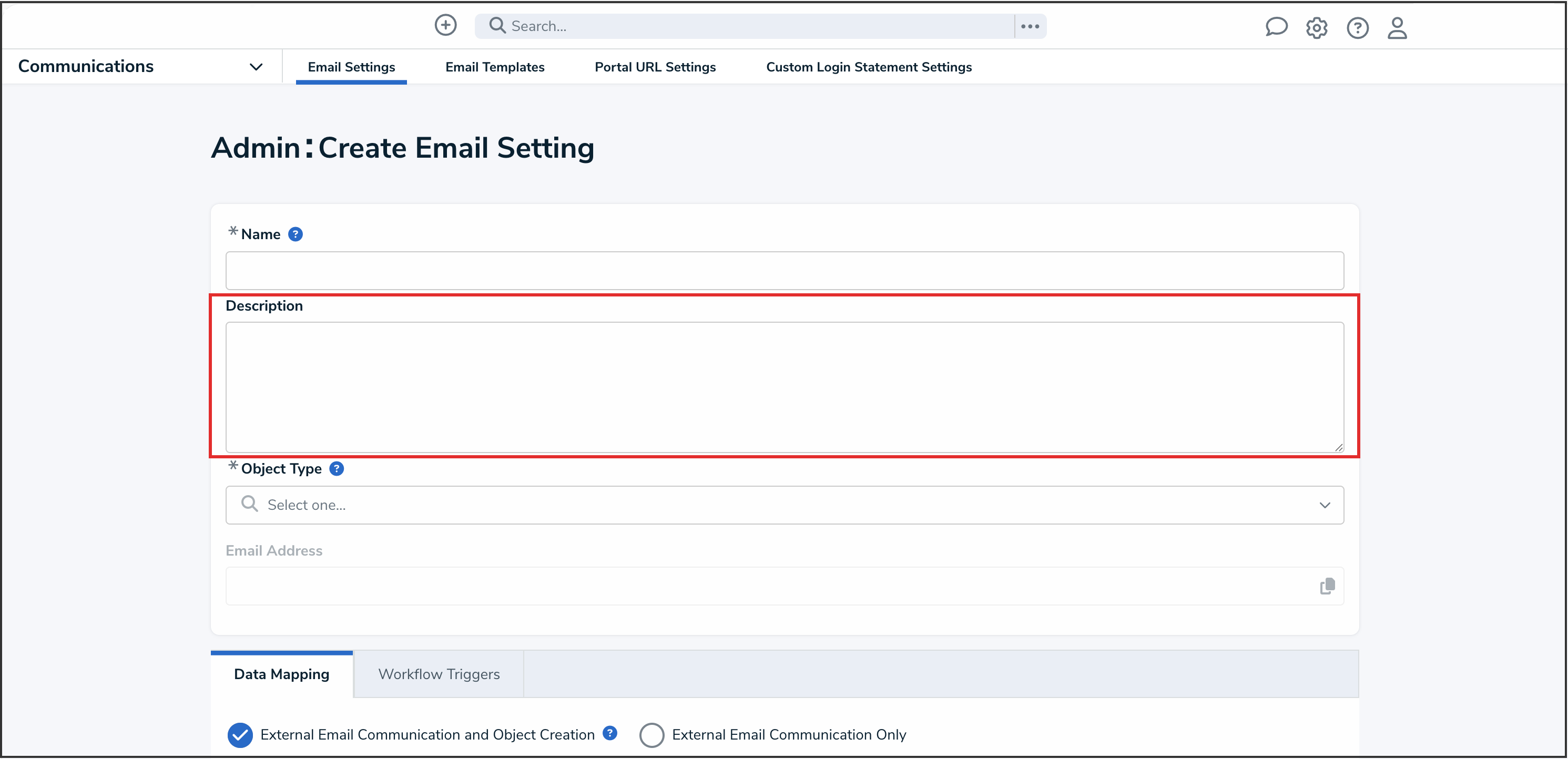Click the Object Type chevron arrow

pos(1325,505)
